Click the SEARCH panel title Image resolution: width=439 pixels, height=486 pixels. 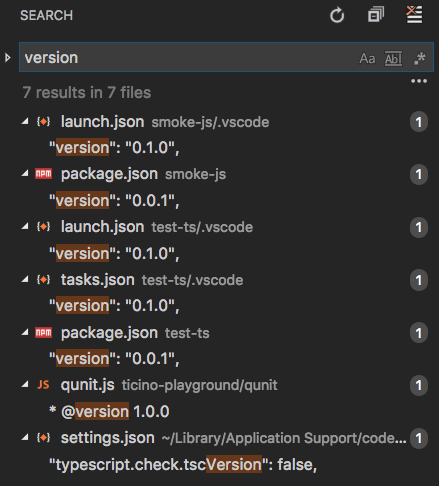tap(46, 15)
